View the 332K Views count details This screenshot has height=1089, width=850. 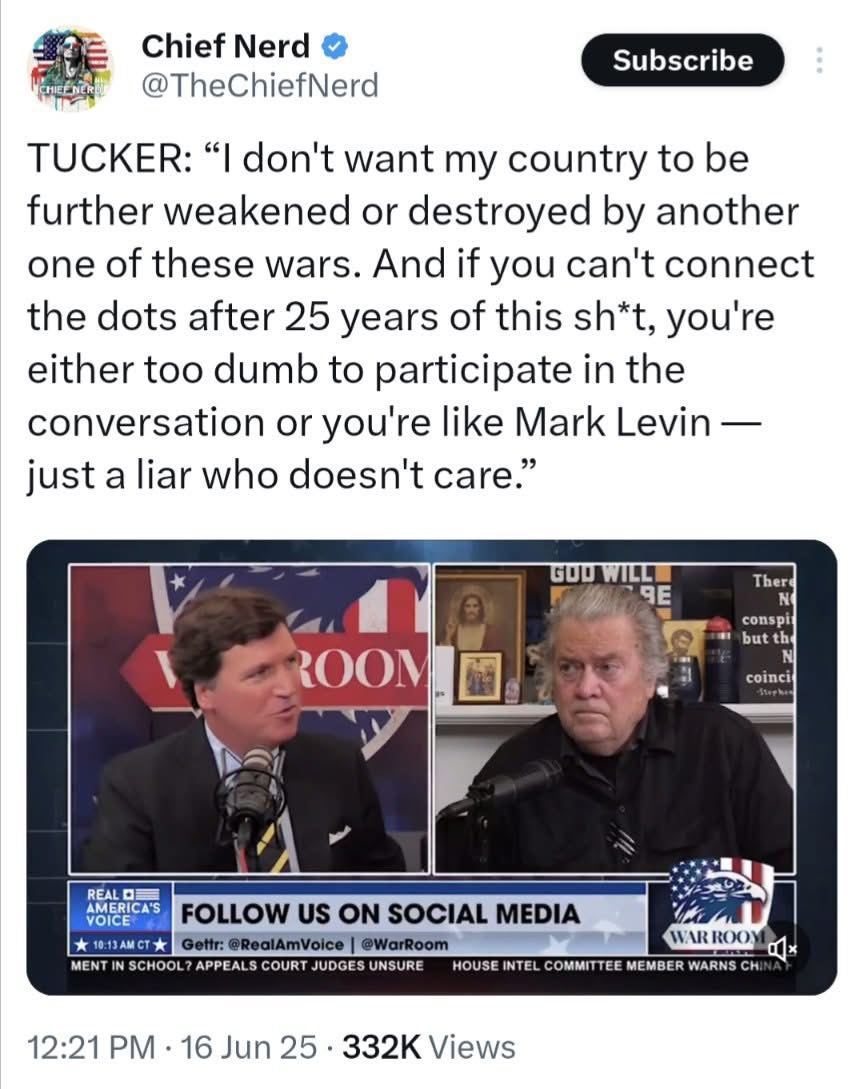point(428,1047)
